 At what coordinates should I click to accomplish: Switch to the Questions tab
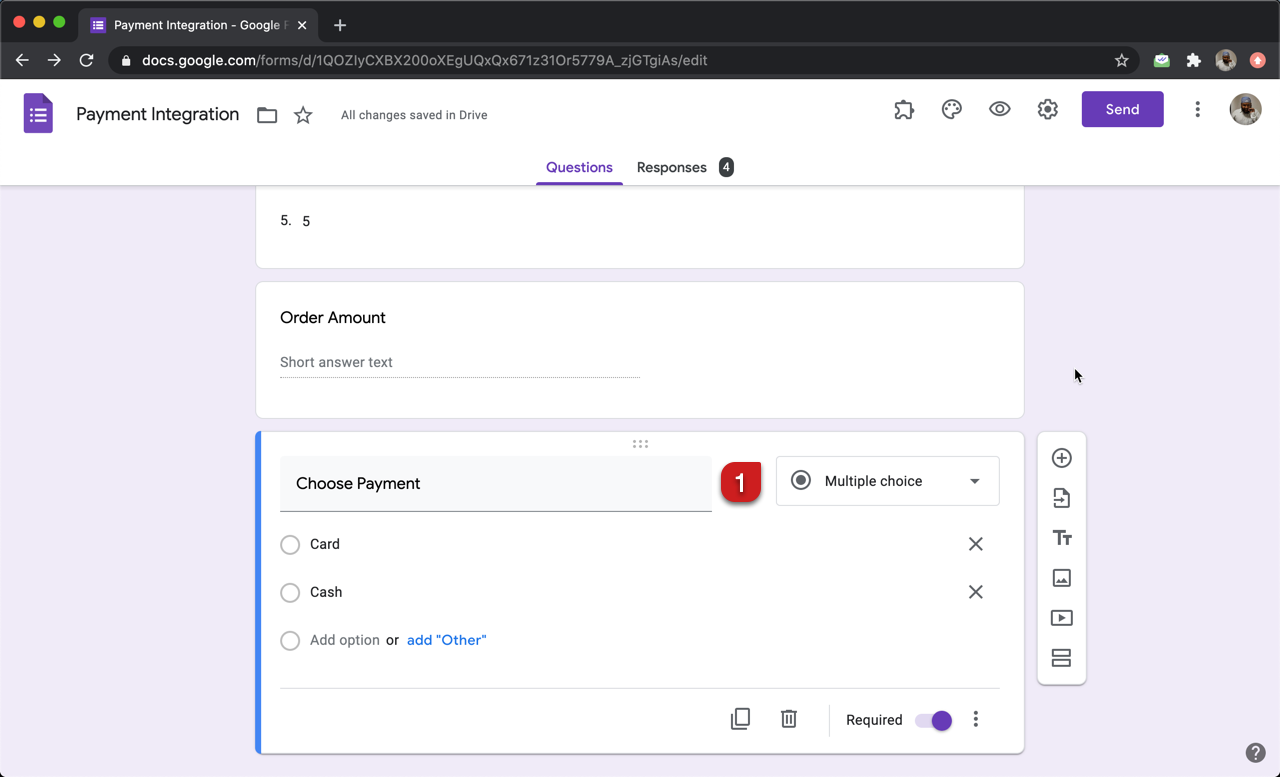(579, 167)
